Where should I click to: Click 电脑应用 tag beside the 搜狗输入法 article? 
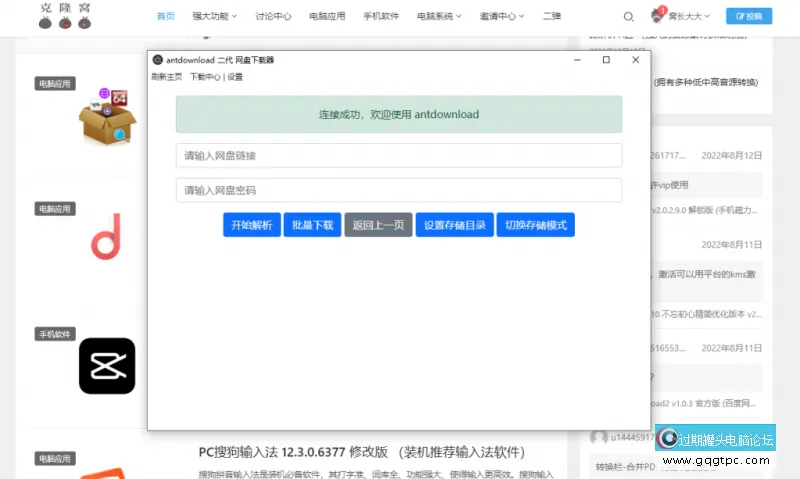tap(55, 459)
